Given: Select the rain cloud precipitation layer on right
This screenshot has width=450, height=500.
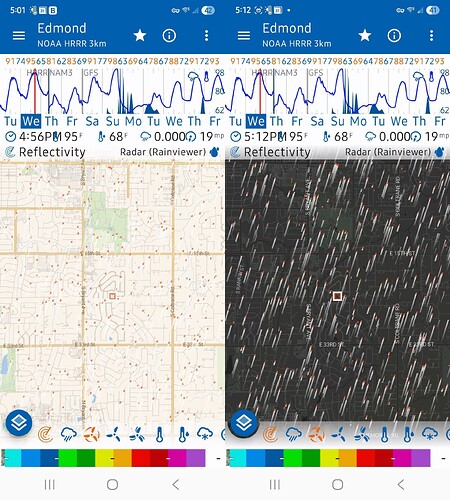Looking at the screenshot, I should (x=294, y=434).
